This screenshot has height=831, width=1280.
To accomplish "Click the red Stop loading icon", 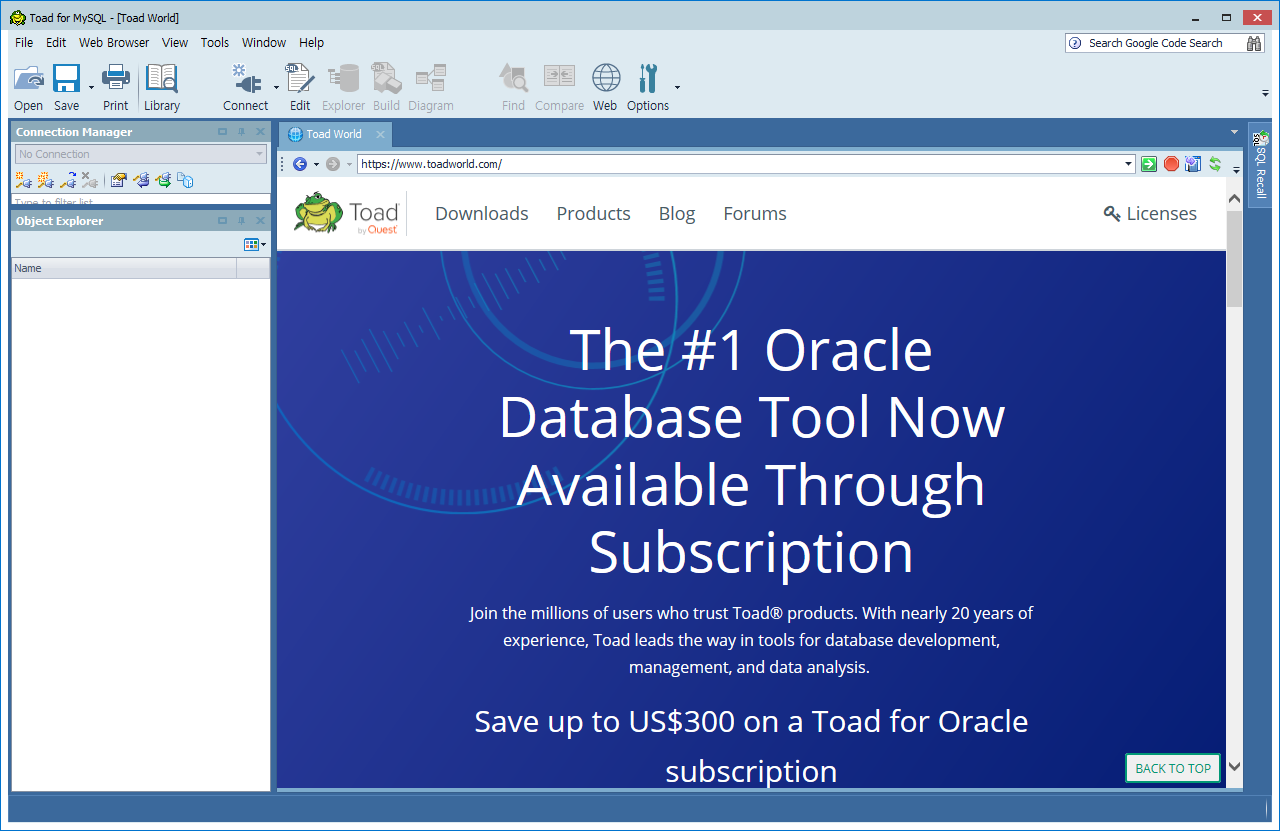I will 1171,164.
